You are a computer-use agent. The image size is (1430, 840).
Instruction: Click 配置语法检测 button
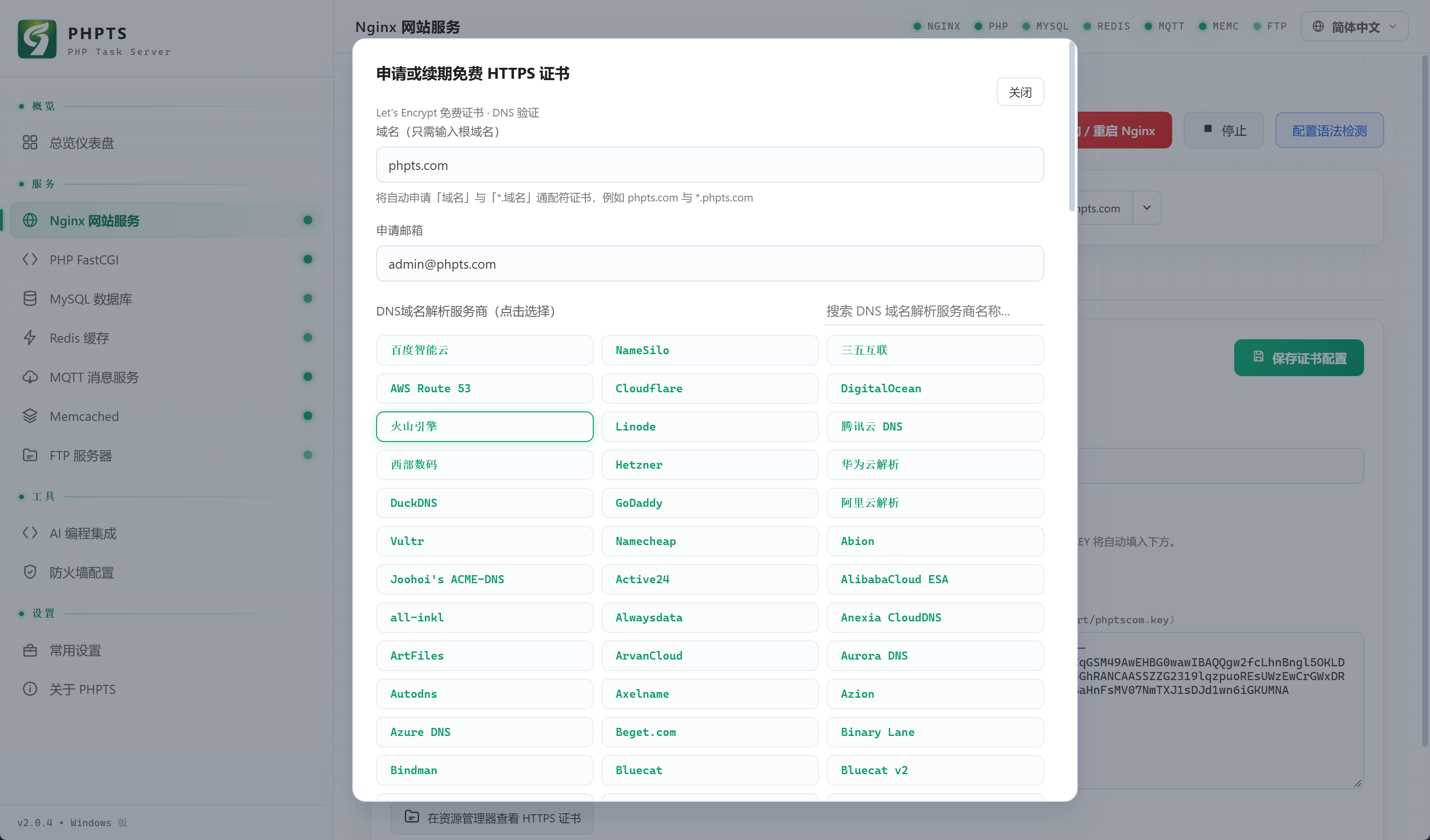tap(1329, 131)
